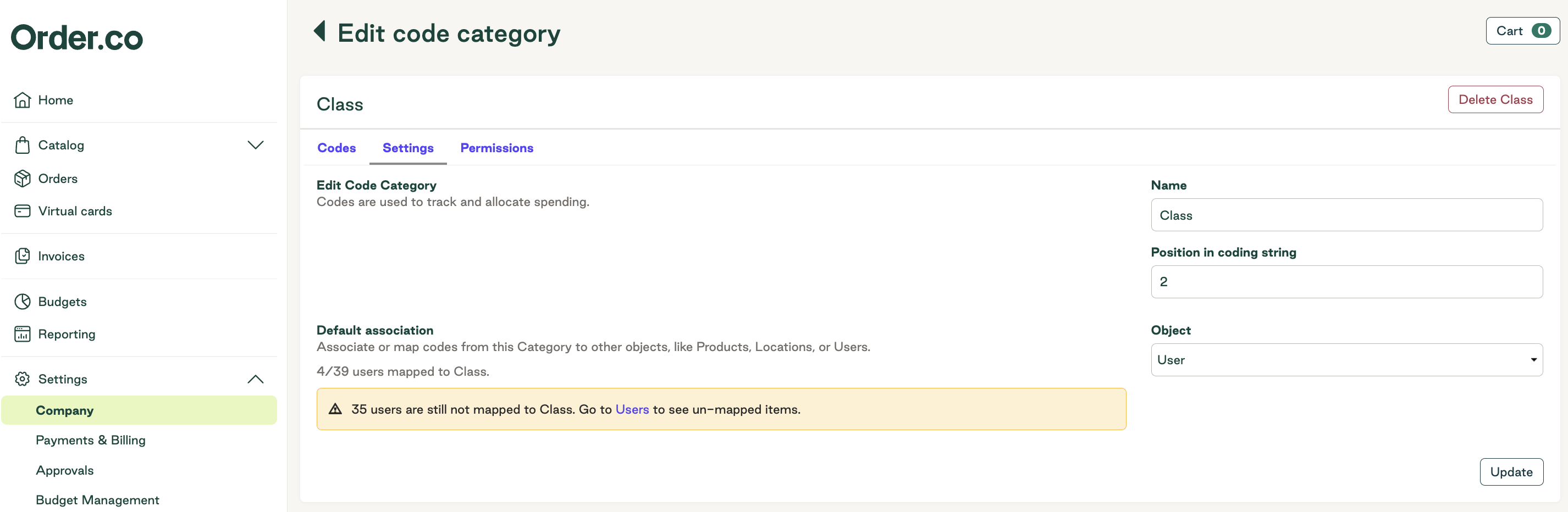Expand the Catalog menu chevron
1568x512 pixels.
[x=256, y=144]
